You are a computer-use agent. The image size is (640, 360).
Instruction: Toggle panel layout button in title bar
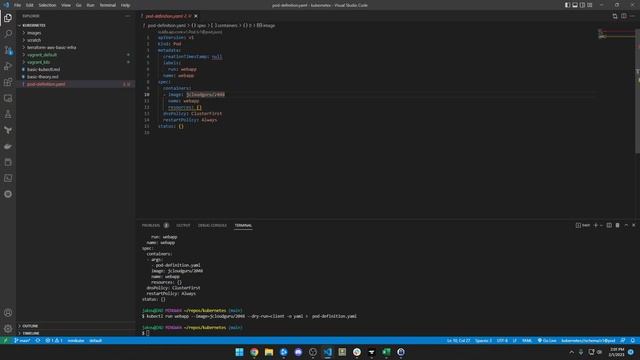(575, 5)
